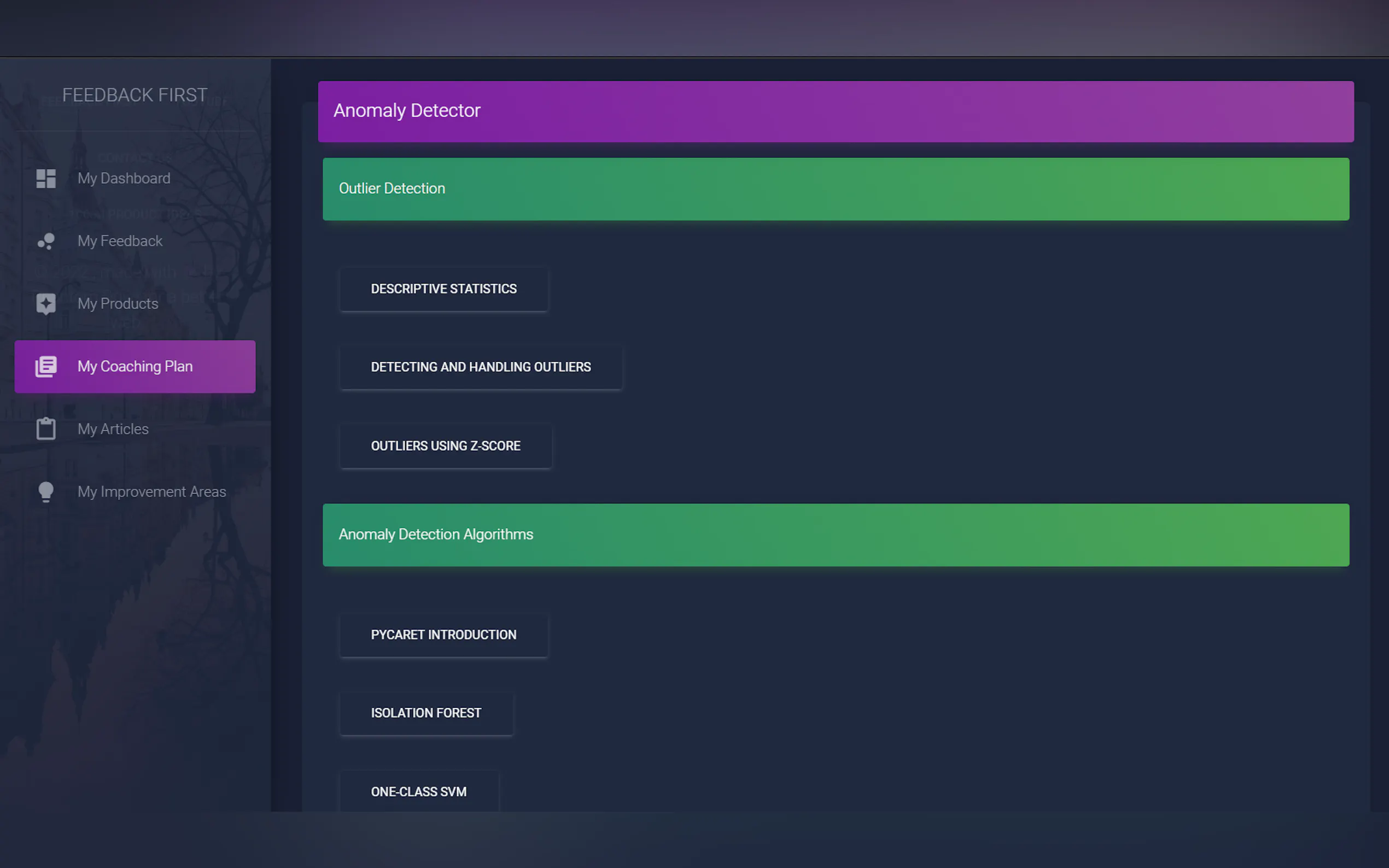
Task: Click the Outlier Detection section header
Action: coord(836,189)
